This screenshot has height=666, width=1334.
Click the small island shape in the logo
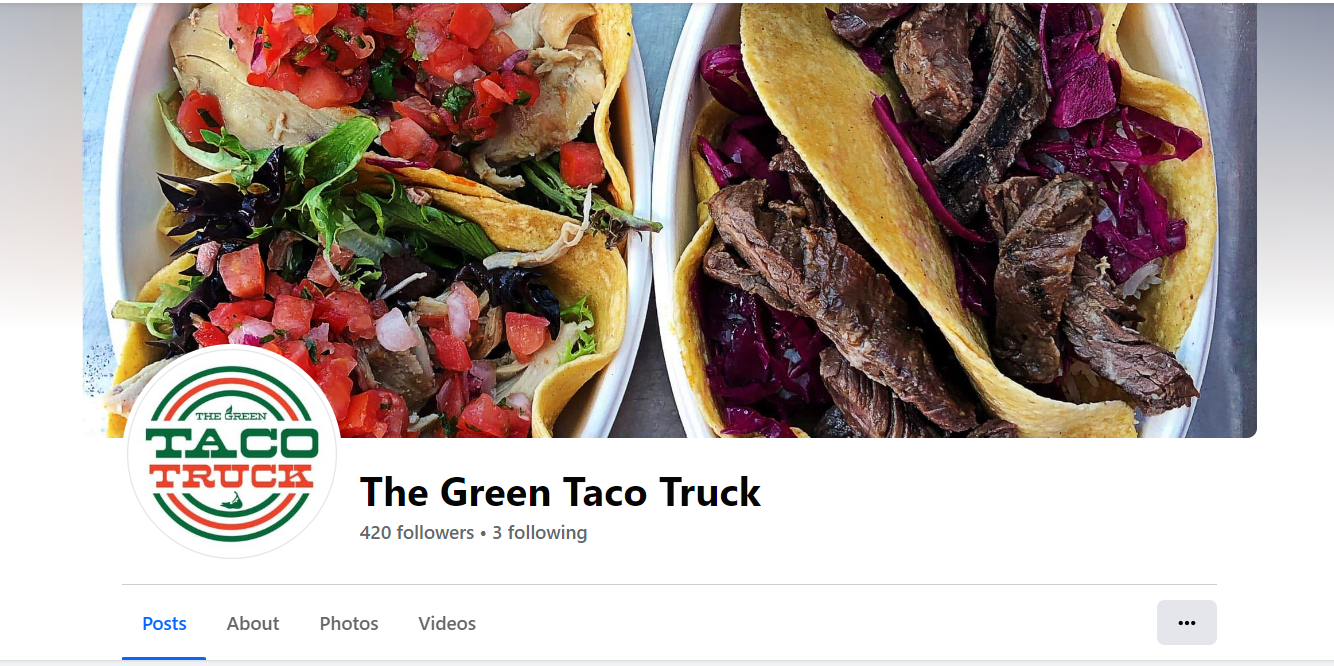232,500
